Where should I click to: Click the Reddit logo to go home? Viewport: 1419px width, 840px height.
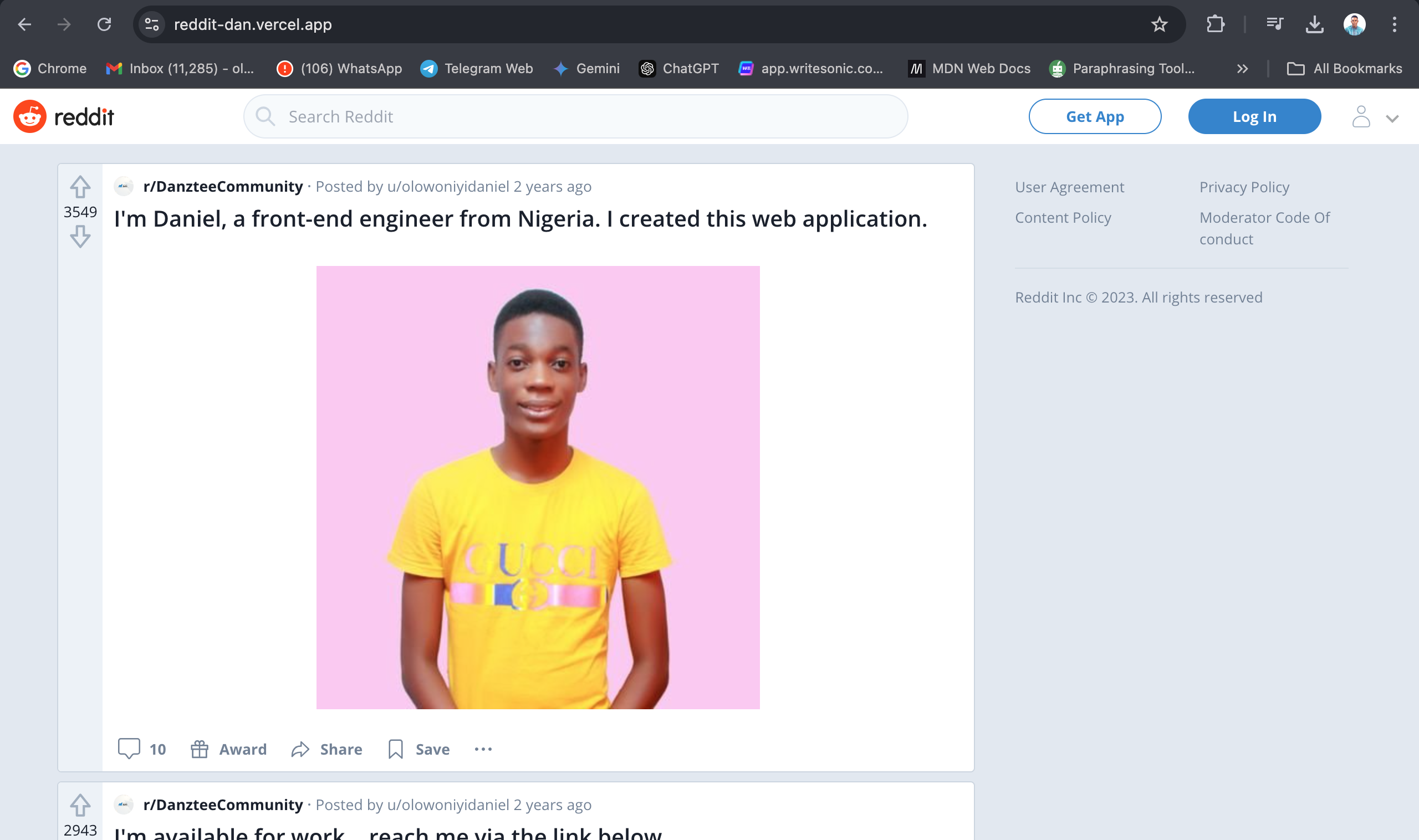tap(64, 116)
